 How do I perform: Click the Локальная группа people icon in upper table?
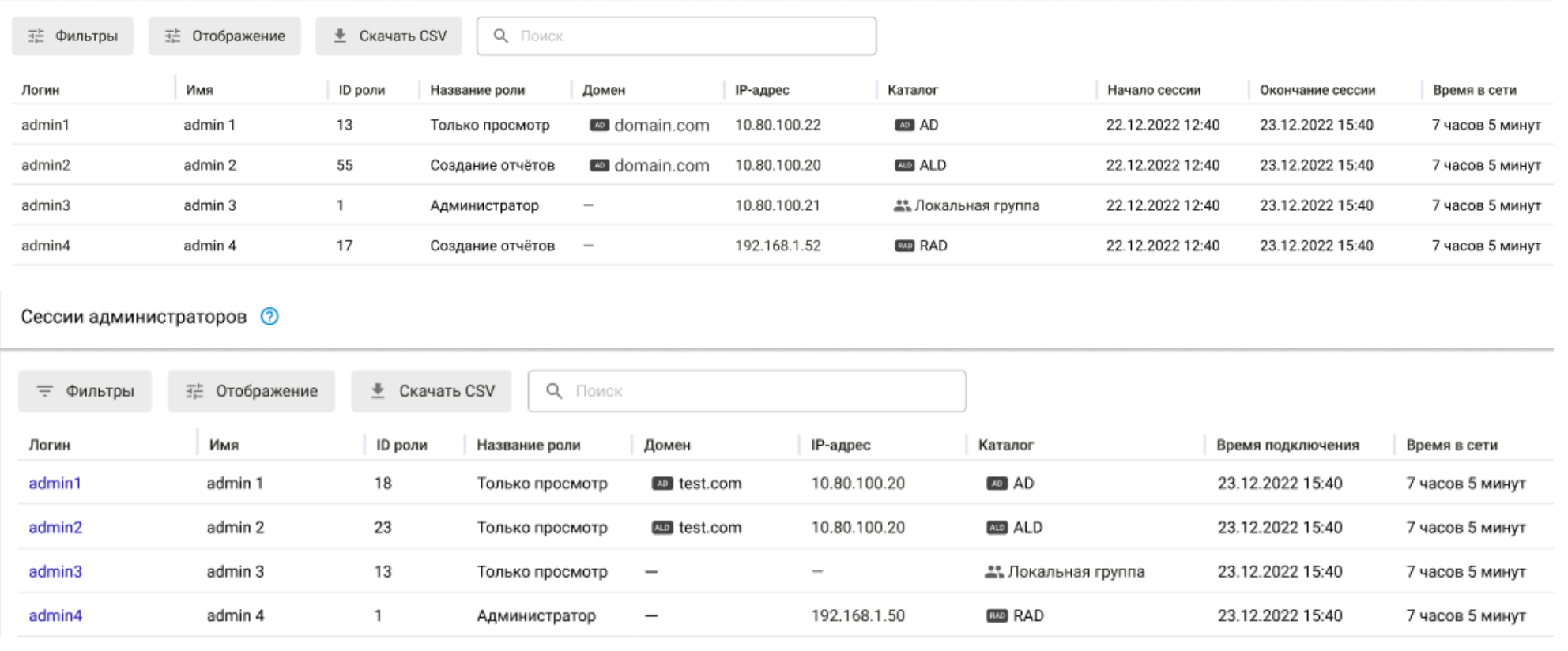coord(902,205)
